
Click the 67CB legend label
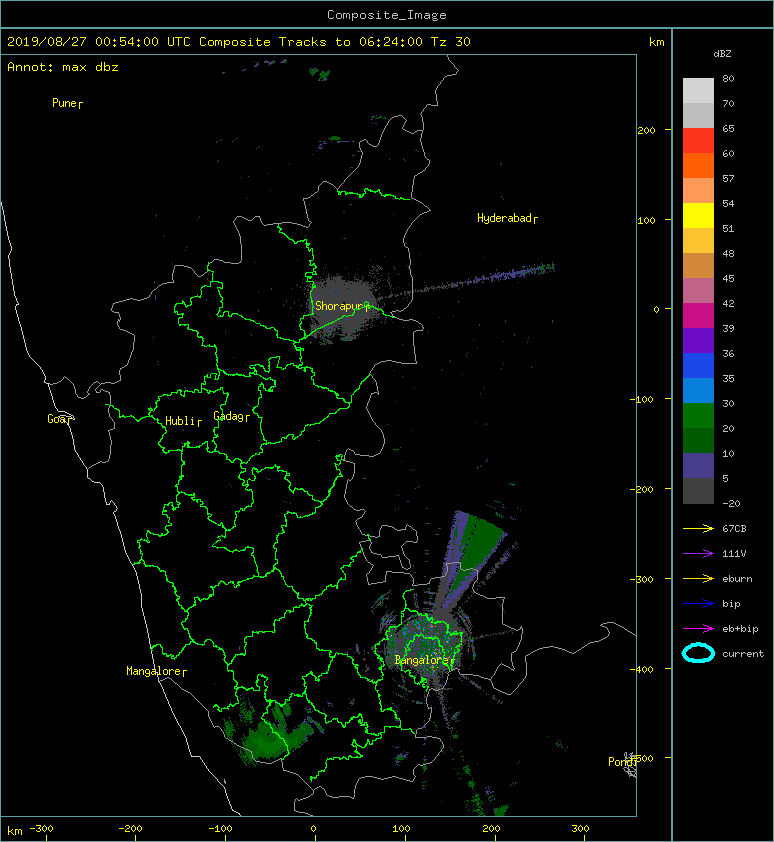click(x=734, y=528)
